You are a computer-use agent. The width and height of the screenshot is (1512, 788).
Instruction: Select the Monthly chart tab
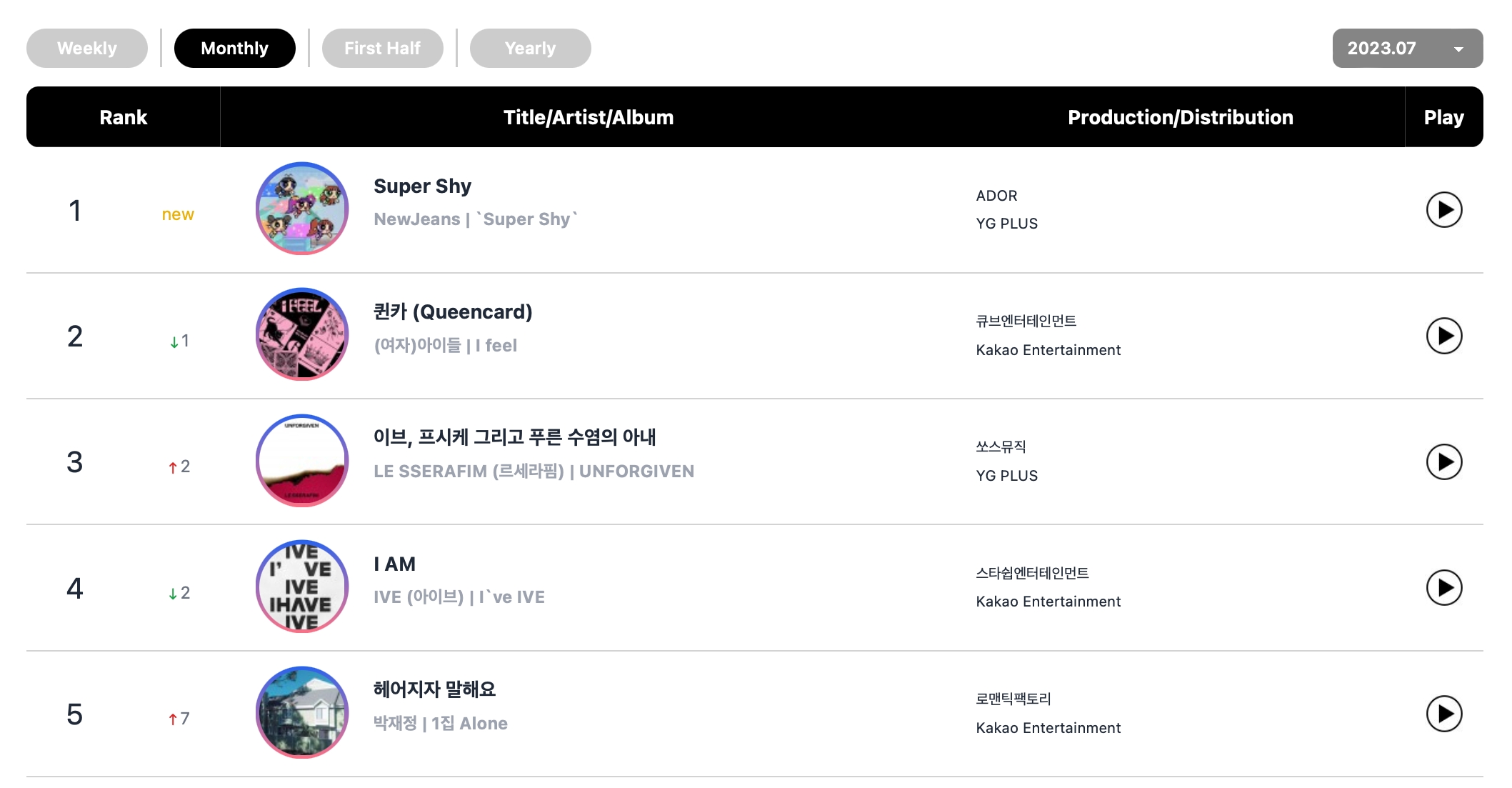pos(234,49)
